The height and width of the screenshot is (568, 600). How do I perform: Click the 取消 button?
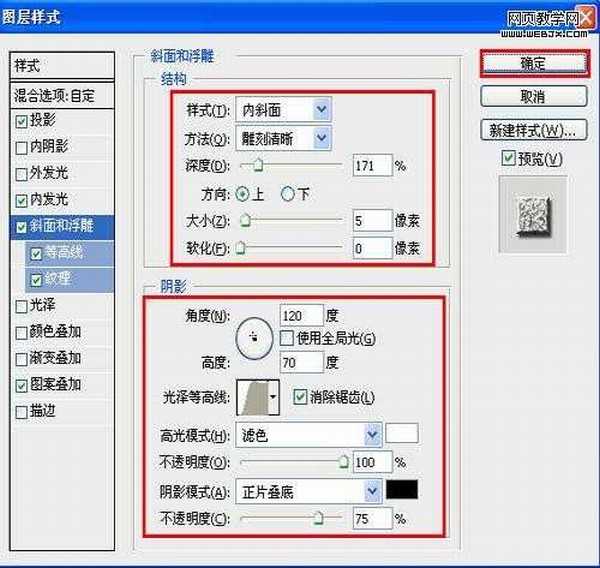point(530,97)
